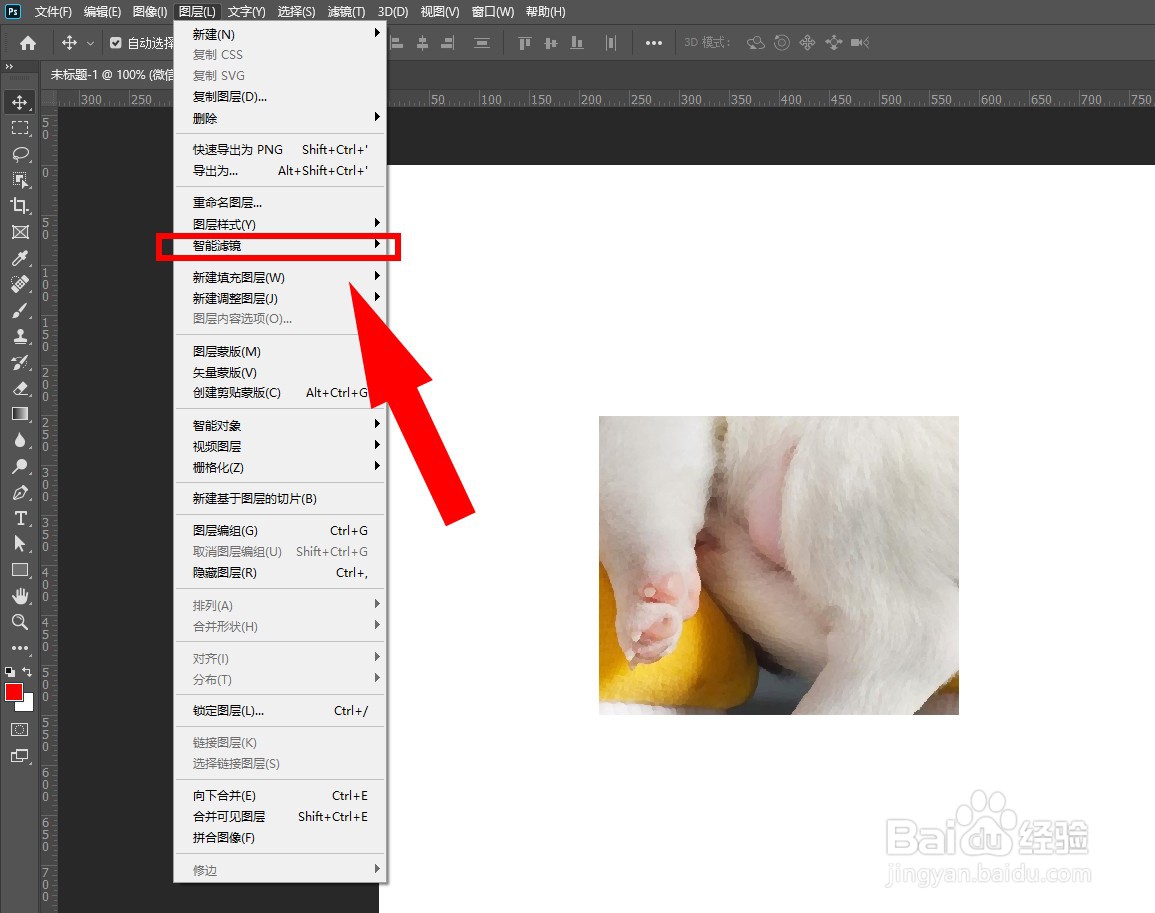Select the Brush tool
Screen dimensions: 1155x913
20,310
